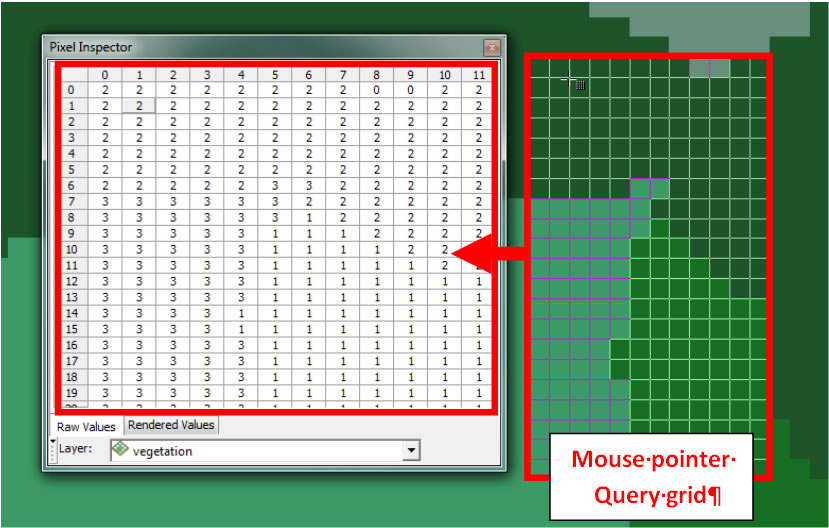Click column header 10 in the table
Viewport: 829px width, 528px height.
coord(444,75)
